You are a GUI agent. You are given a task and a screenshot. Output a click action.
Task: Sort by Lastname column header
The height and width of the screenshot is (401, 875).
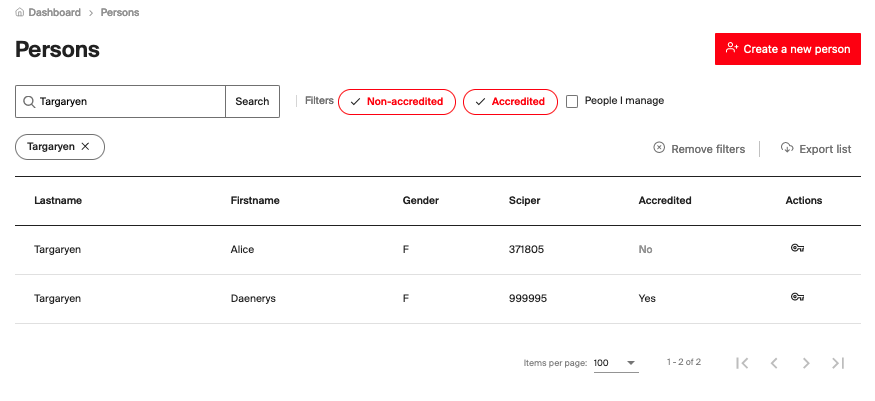point(58,200)
